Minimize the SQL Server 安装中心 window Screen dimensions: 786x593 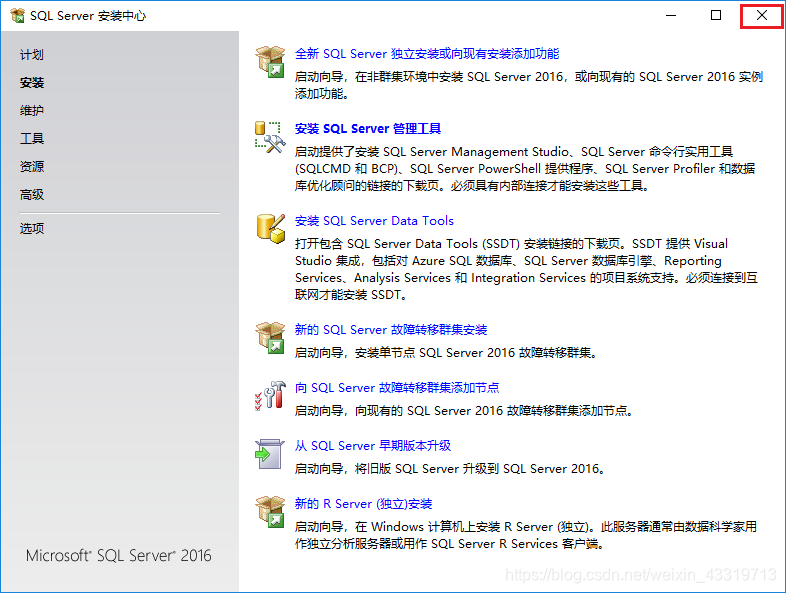click(x=671, y=16)
